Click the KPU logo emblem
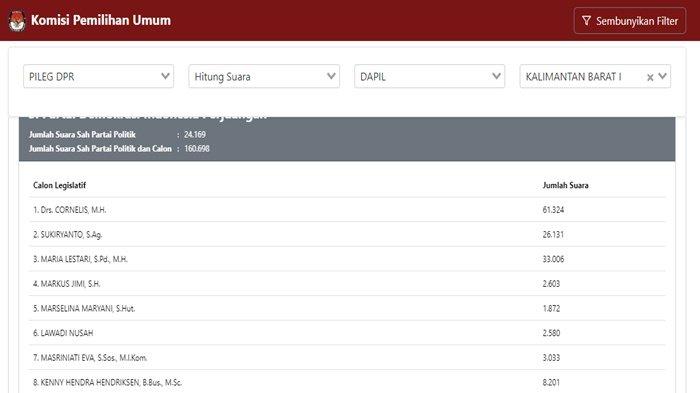Image resolution: width=700 pixels, height=393 pixels. click(x=17, y=21)
